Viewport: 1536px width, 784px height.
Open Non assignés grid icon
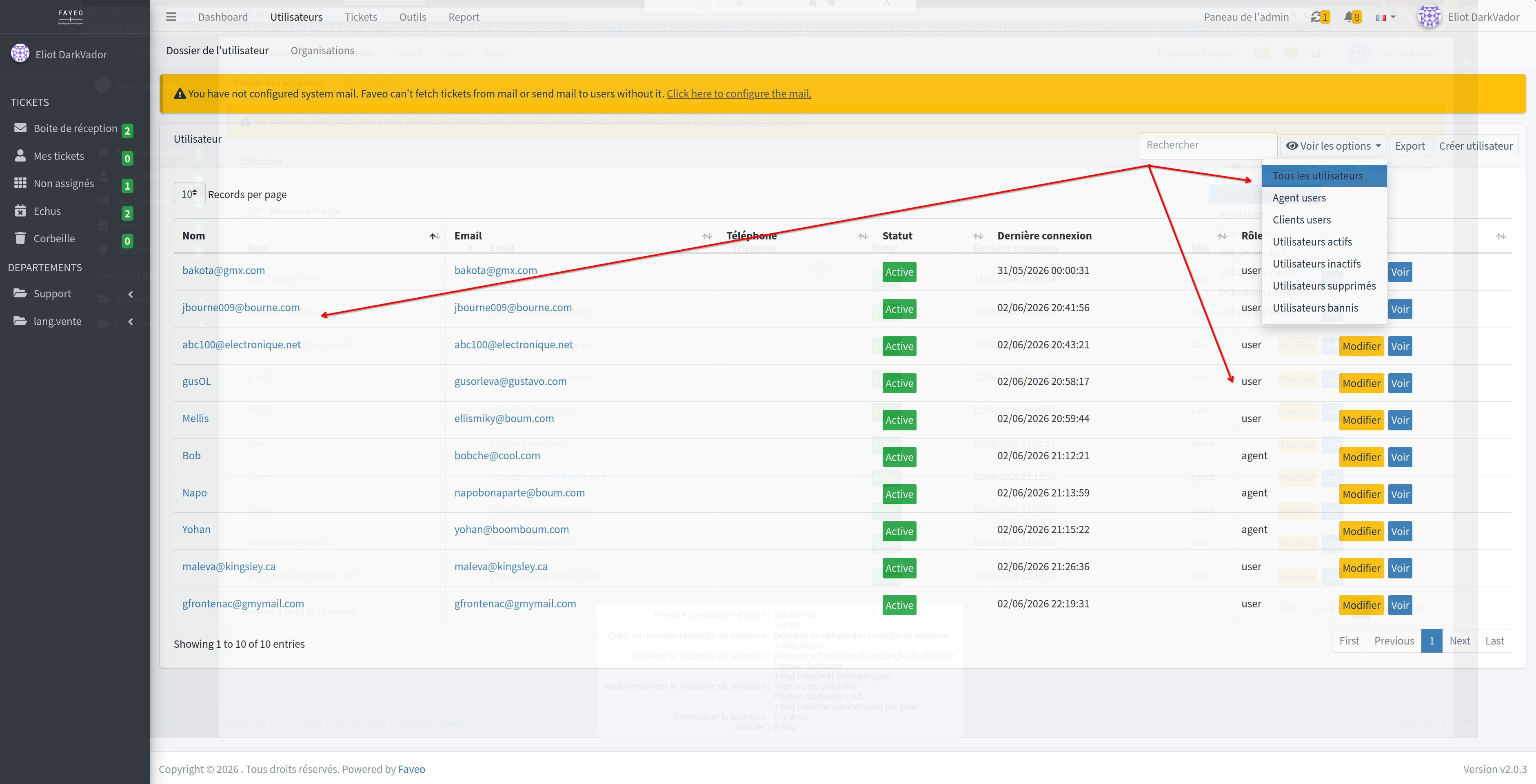click(20, 183)
